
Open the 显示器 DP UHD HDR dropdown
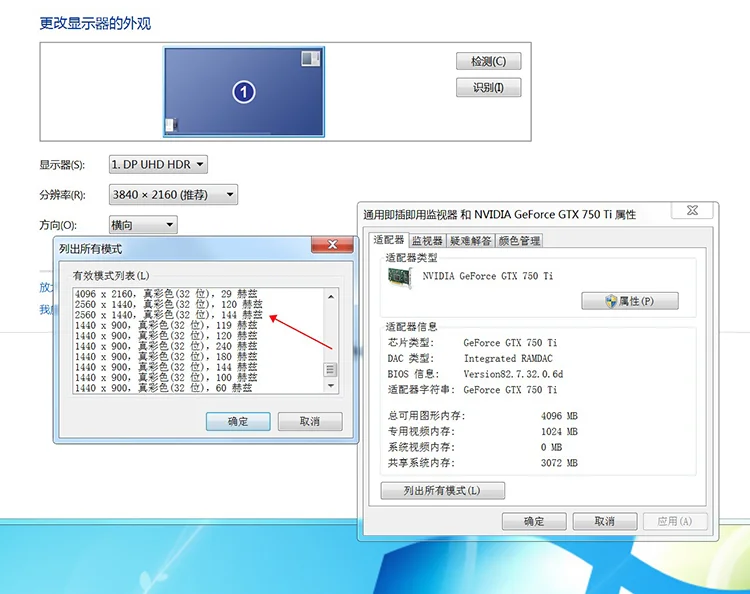pyautogui.click(x=158, y=165)
